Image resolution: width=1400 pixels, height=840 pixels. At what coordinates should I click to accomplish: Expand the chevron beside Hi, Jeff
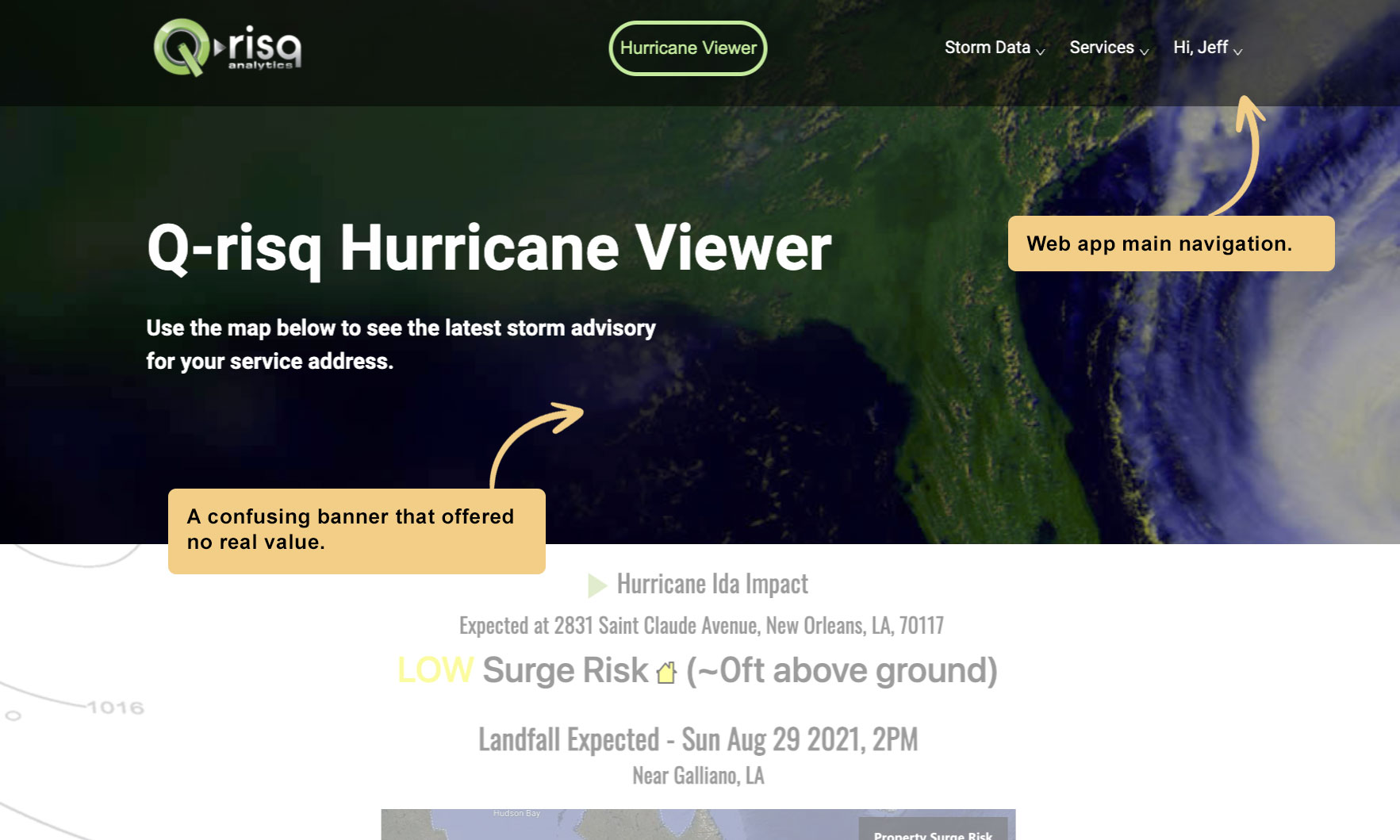point(1238,52)
